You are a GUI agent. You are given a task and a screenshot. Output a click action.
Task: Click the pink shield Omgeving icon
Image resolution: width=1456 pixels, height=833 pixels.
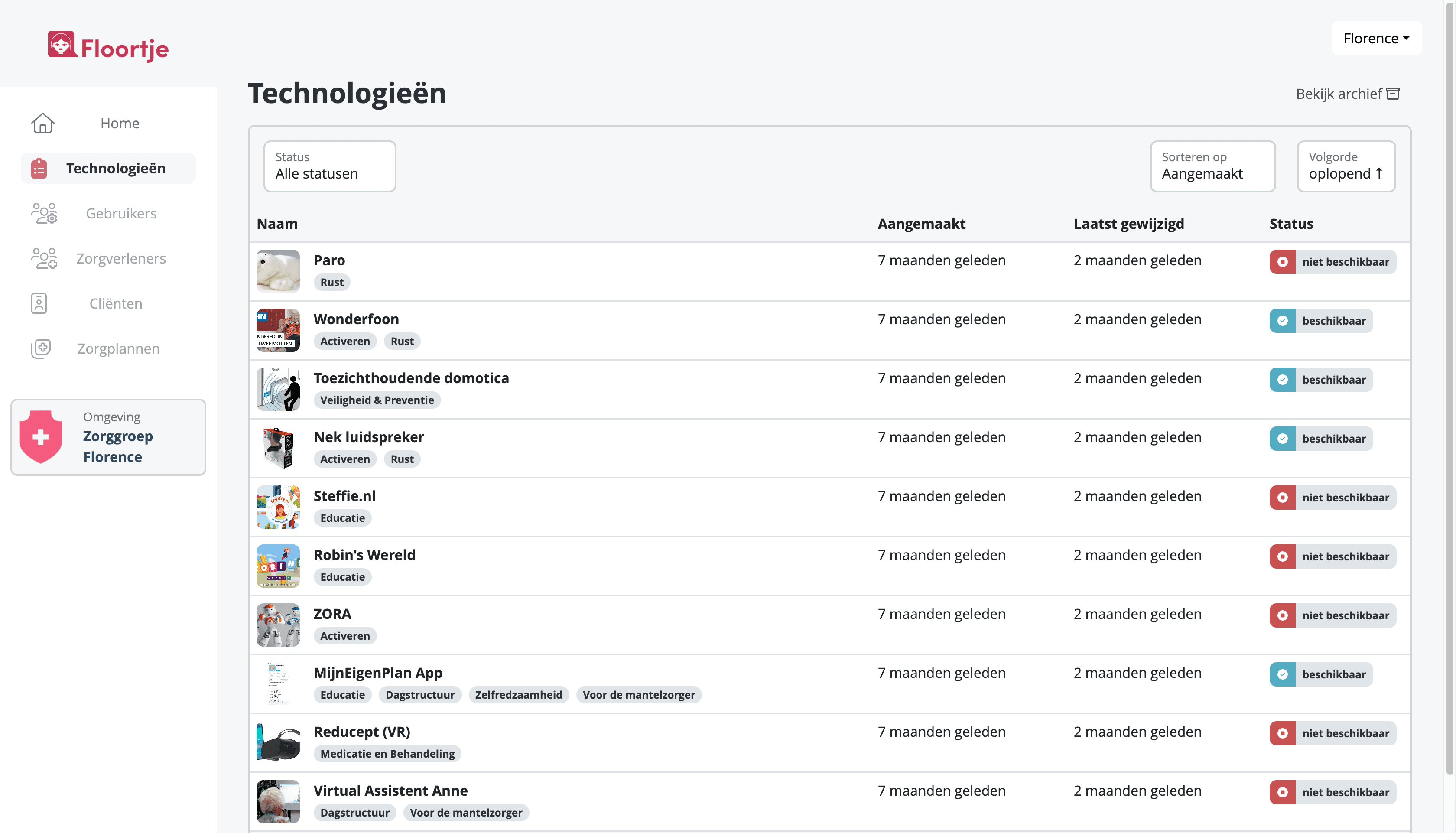[41, 436]
